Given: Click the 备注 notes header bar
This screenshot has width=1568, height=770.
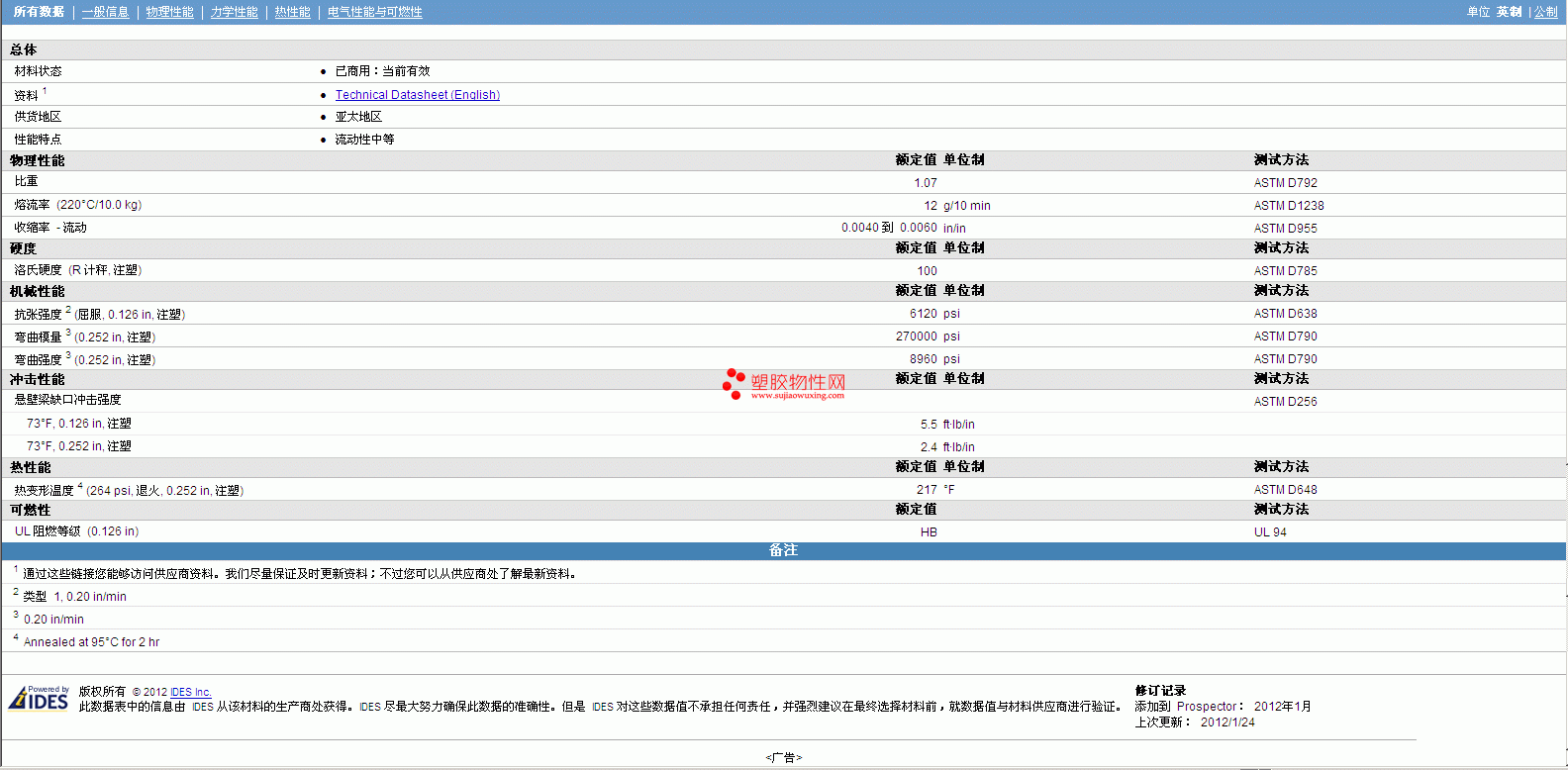Looking at the screenshot, I should pyautogui.click(x=783, y=550).
